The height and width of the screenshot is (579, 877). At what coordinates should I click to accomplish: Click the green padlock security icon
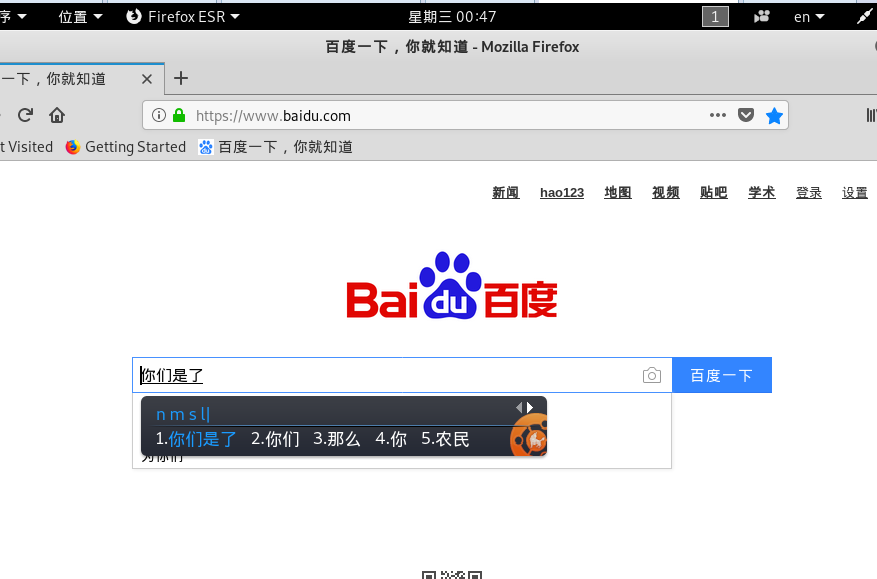[x=179, y=115]
